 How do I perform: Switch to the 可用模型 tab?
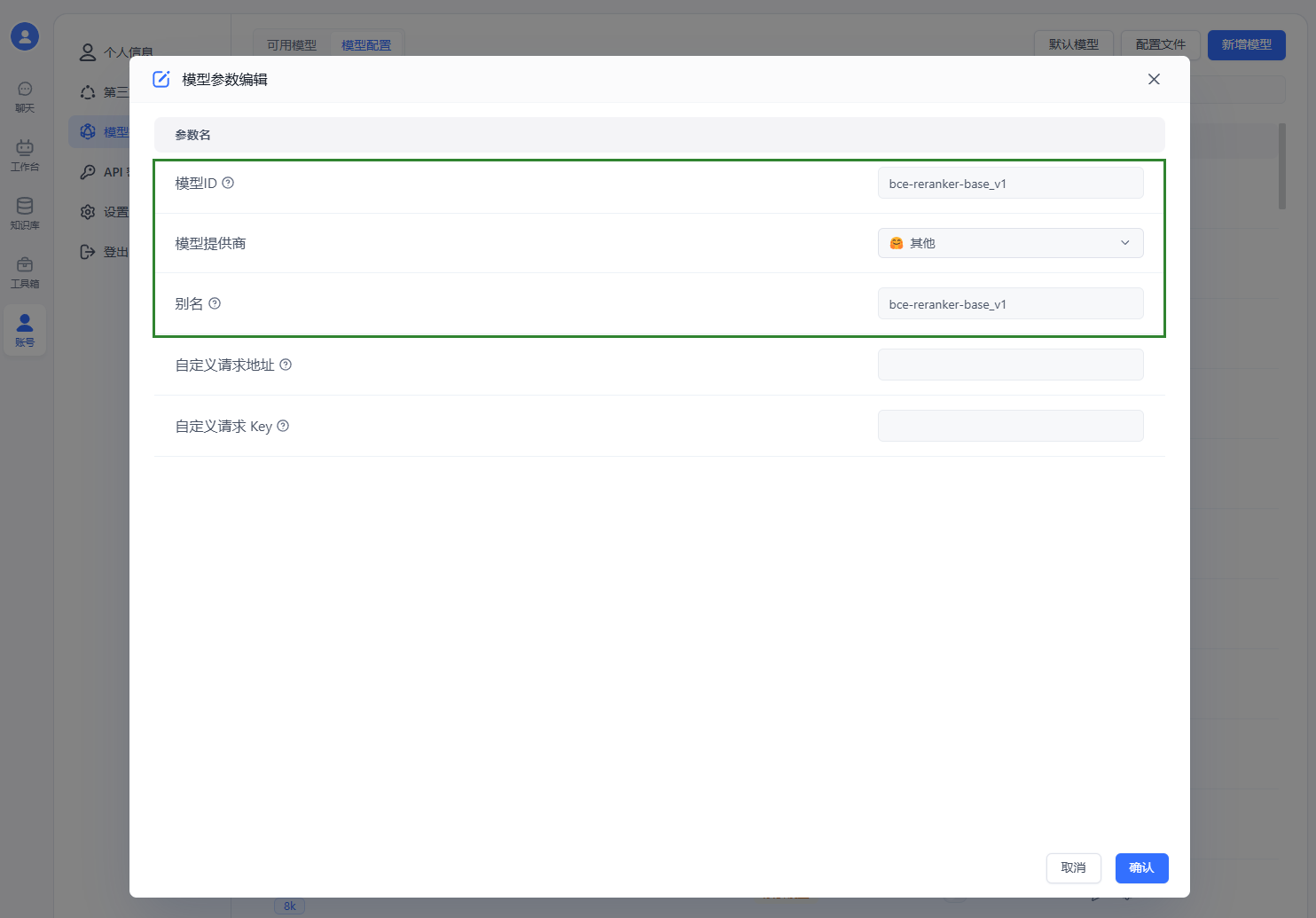click(x=292, y=45)
